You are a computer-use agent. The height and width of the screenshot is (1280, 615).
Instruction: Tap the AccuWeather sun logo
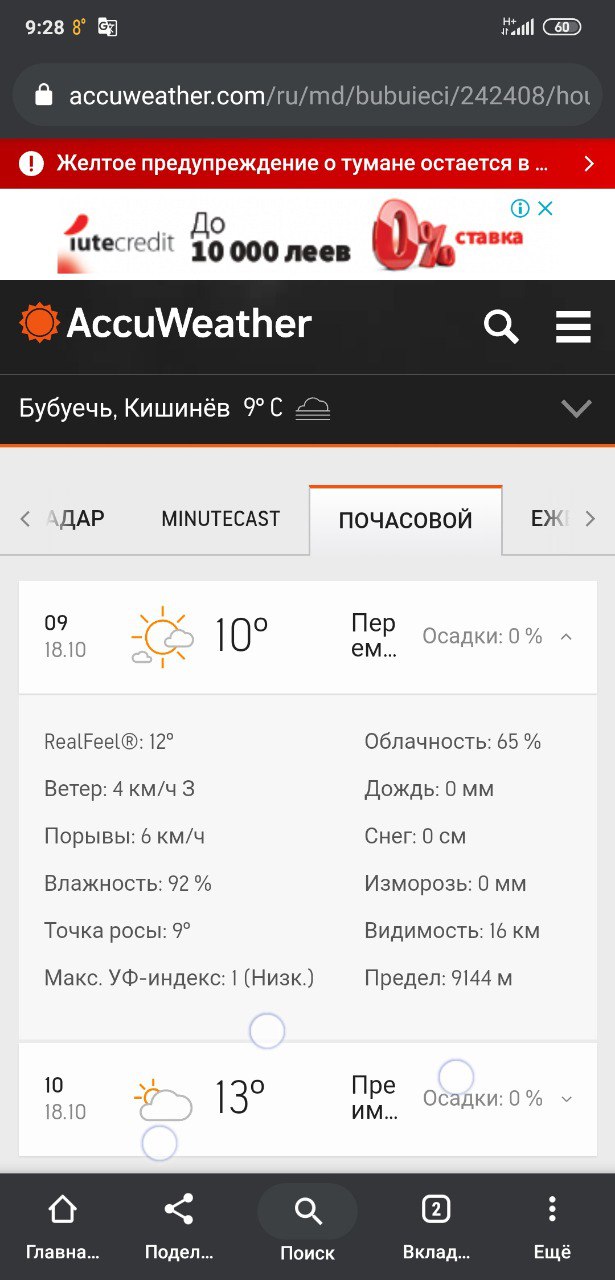[40, 323]
